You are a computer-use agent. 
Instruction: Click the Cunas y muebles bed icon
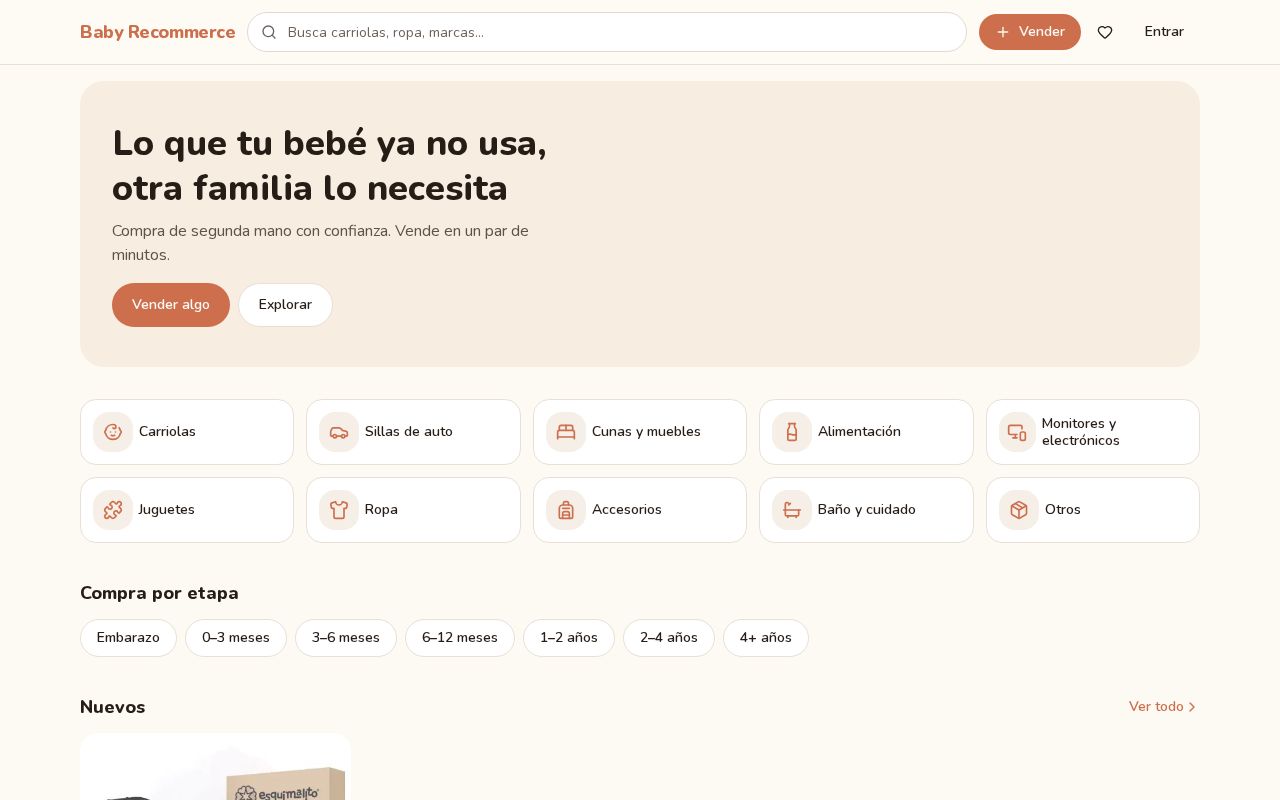click(x=566, y=432)
